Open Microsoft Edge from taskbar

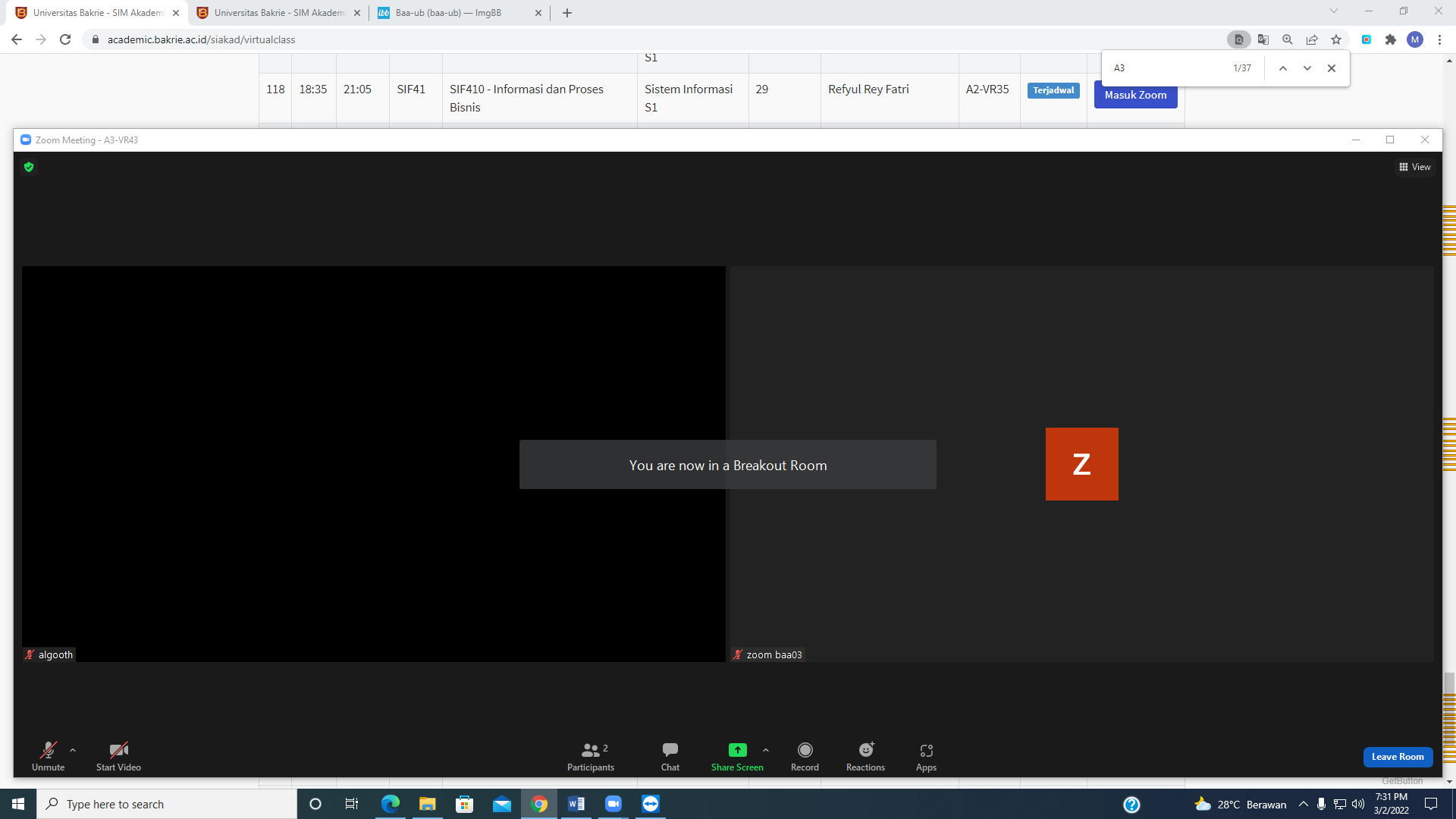(x=390, y=804)
